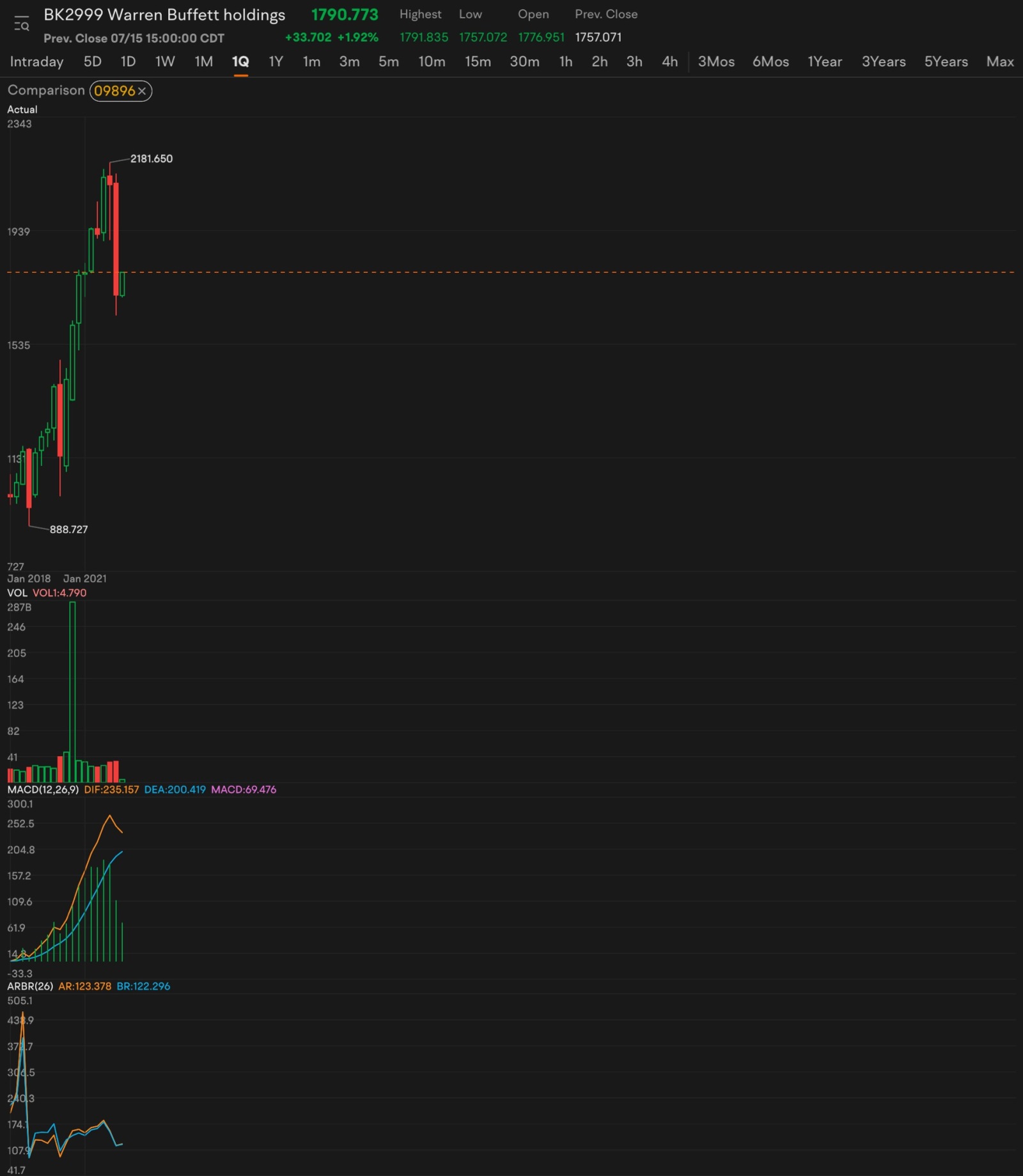This screenshot has width=1023, height=1176.
Task: Choose the 3m minute interval
Action: tap(349, 62)
